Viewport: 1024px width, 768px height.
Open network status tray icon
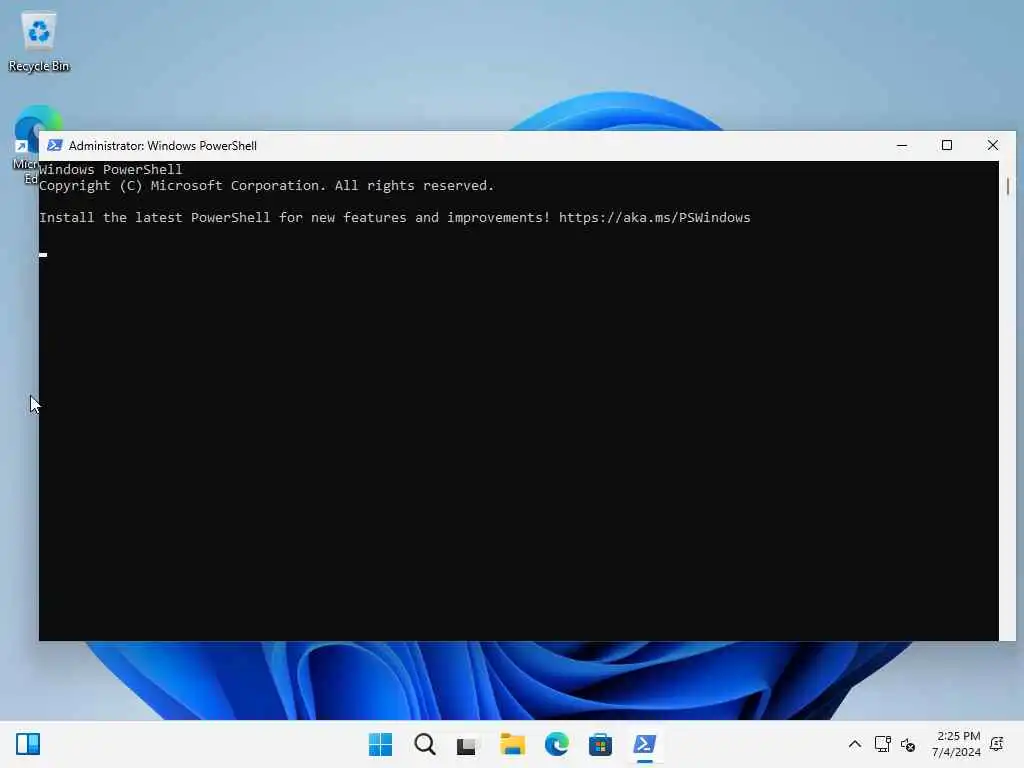tap(882, 744)
